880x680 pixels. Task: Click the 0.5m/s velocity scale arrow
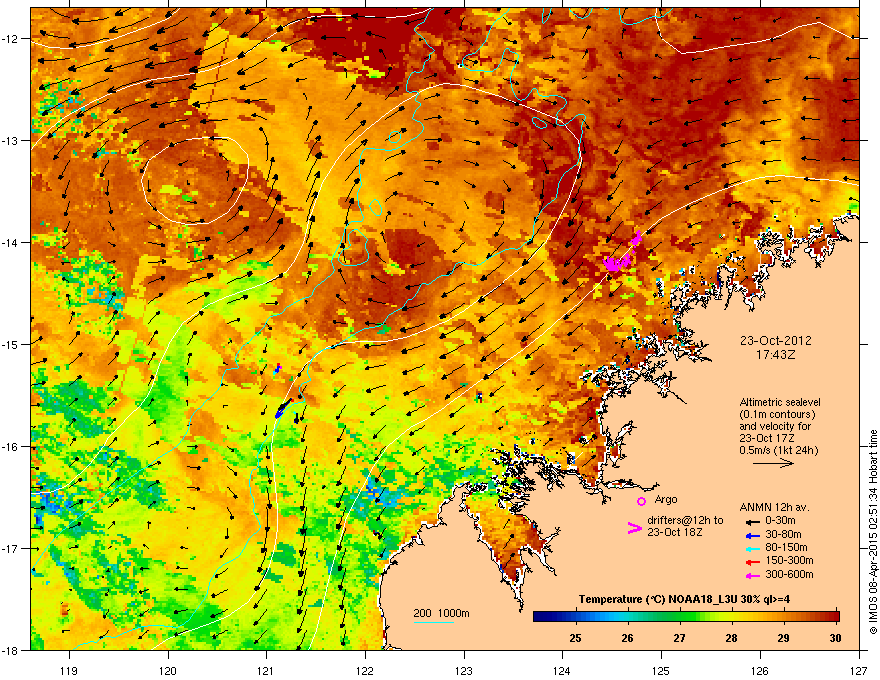pyautogui.click(x=773, y=463)
